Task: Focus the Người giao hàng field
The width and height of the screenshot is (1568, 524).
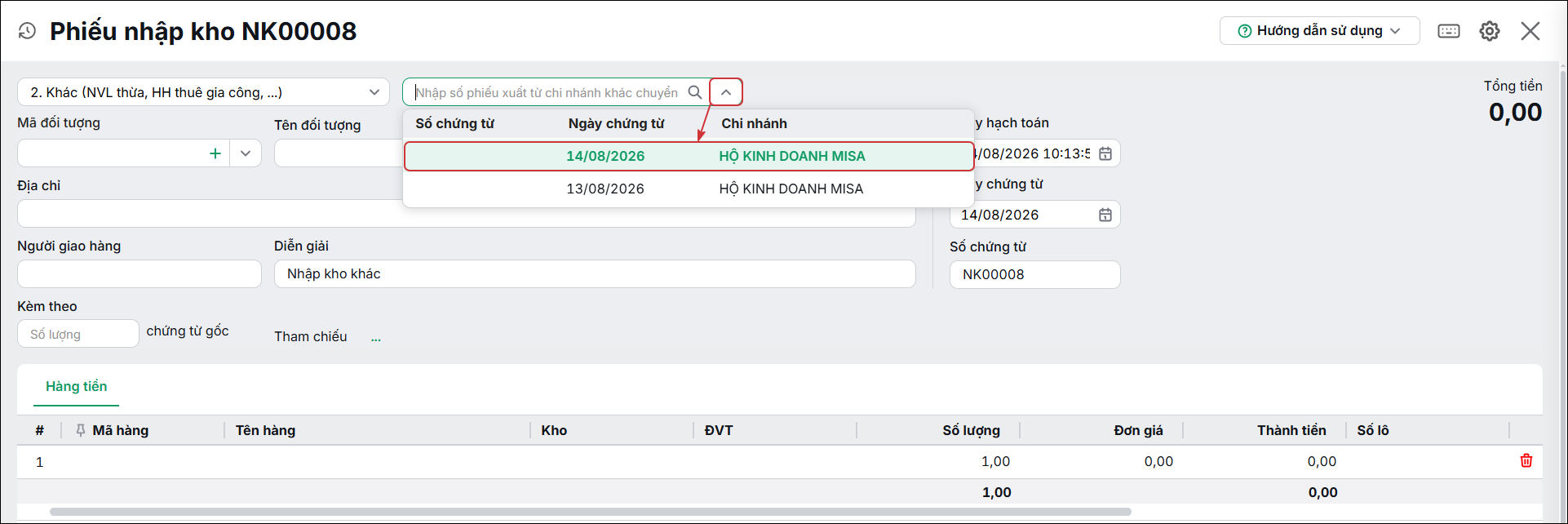Action: tap(140, 274)
